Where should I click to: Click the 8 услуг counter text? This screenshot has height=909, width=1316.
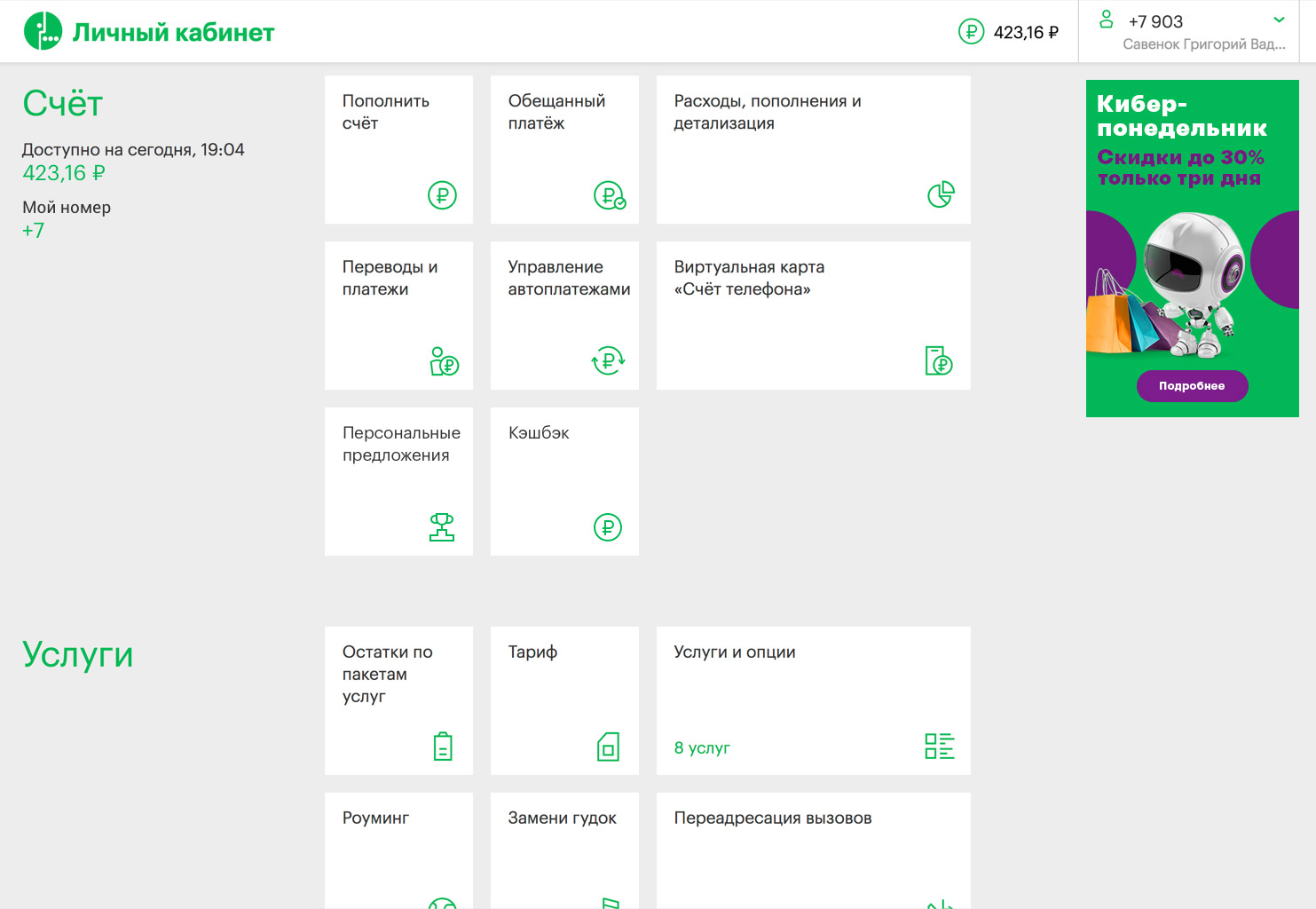coord(702,748)
